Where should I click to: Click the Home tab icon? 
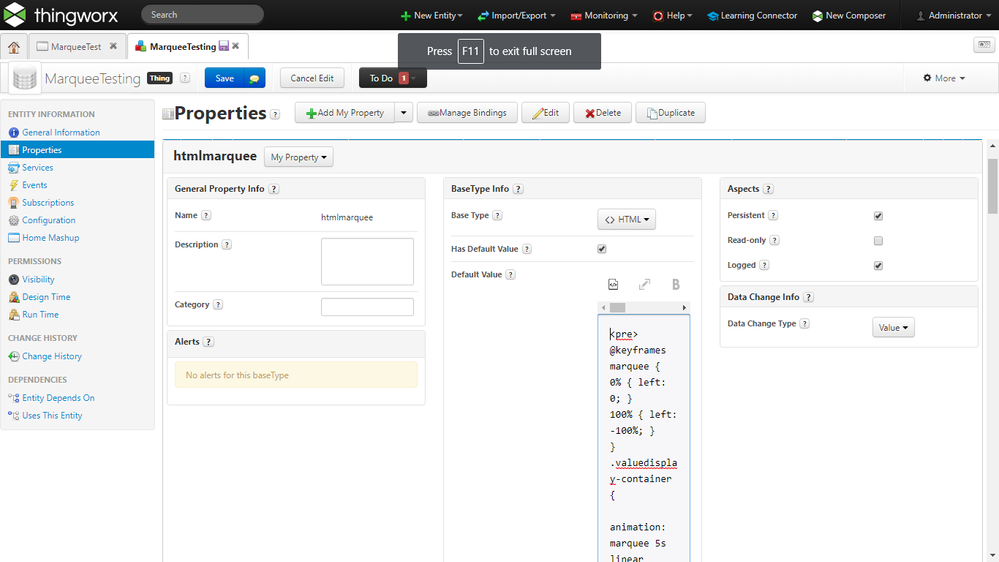(x=14, y=47)
